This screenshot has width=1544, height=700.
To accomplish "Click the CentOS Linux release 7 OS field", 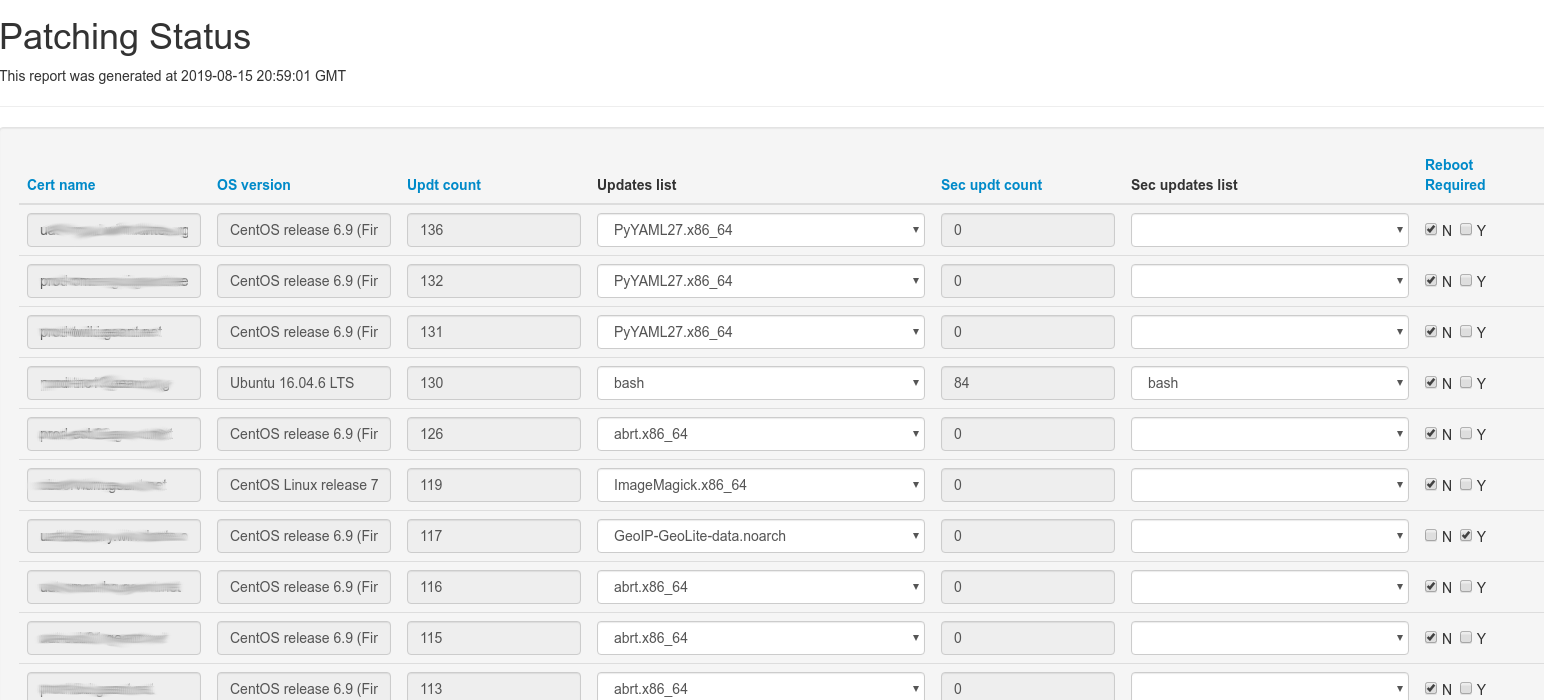I will (x=304, y=485).
